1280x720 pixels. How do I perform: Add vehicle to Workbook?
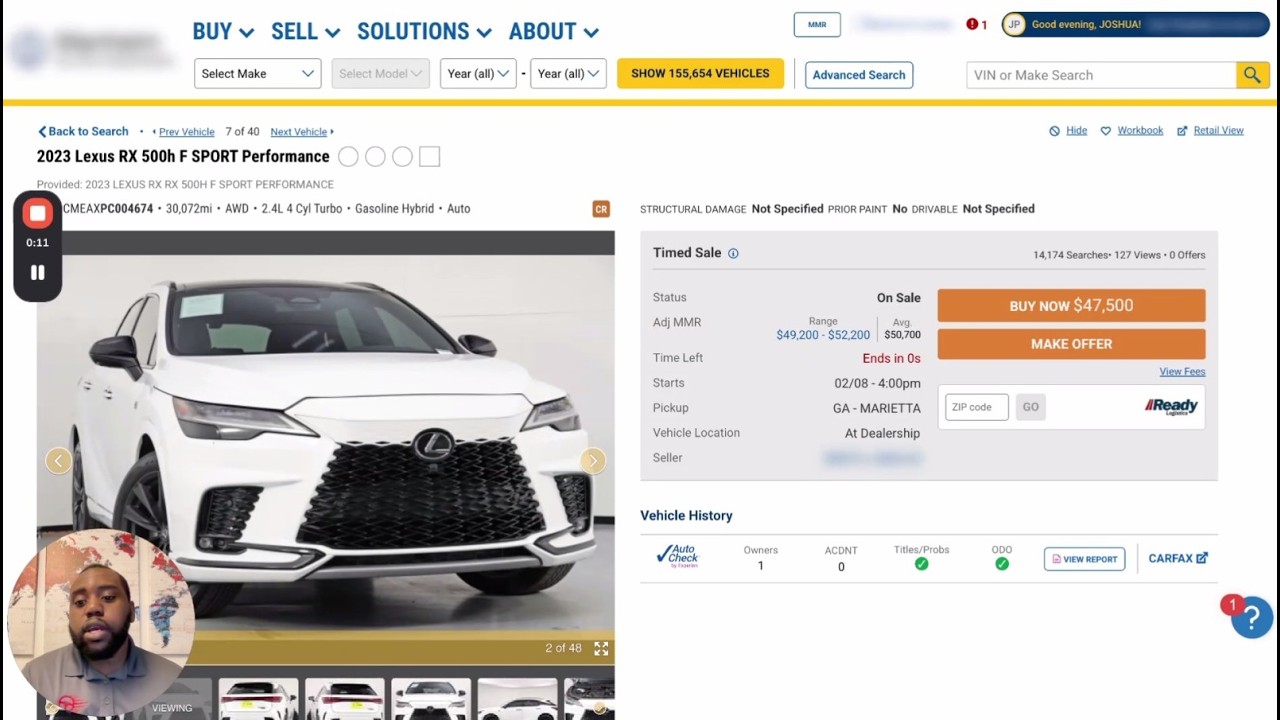[1132, 131]
